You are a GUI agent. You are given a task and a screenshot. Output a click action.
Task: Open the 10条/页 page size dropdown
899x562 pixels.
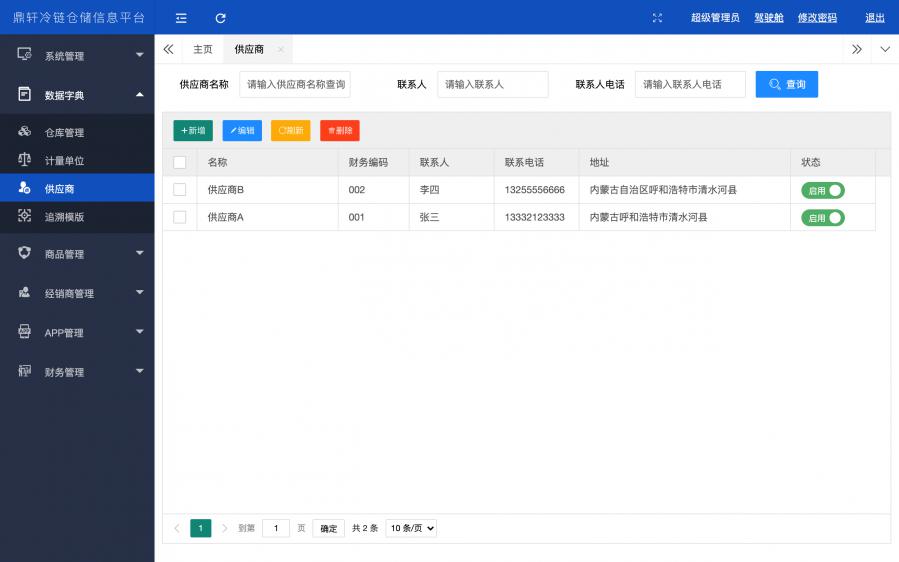[x=411, y=528]
